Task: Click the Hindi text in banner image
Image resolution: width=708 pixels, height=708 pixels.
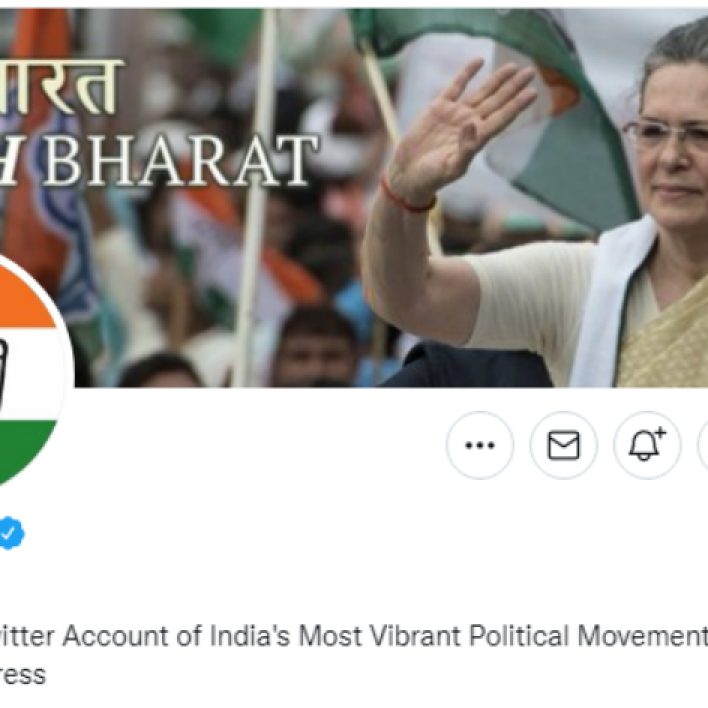Action: pyautogui.click(x=61, y=87)
